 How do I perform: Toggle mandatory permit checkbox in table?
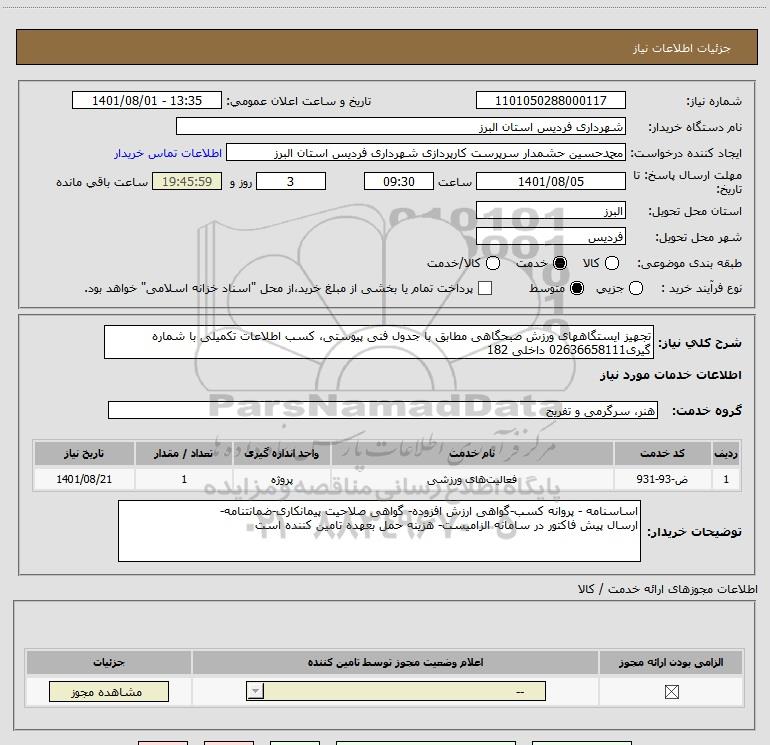671,692
